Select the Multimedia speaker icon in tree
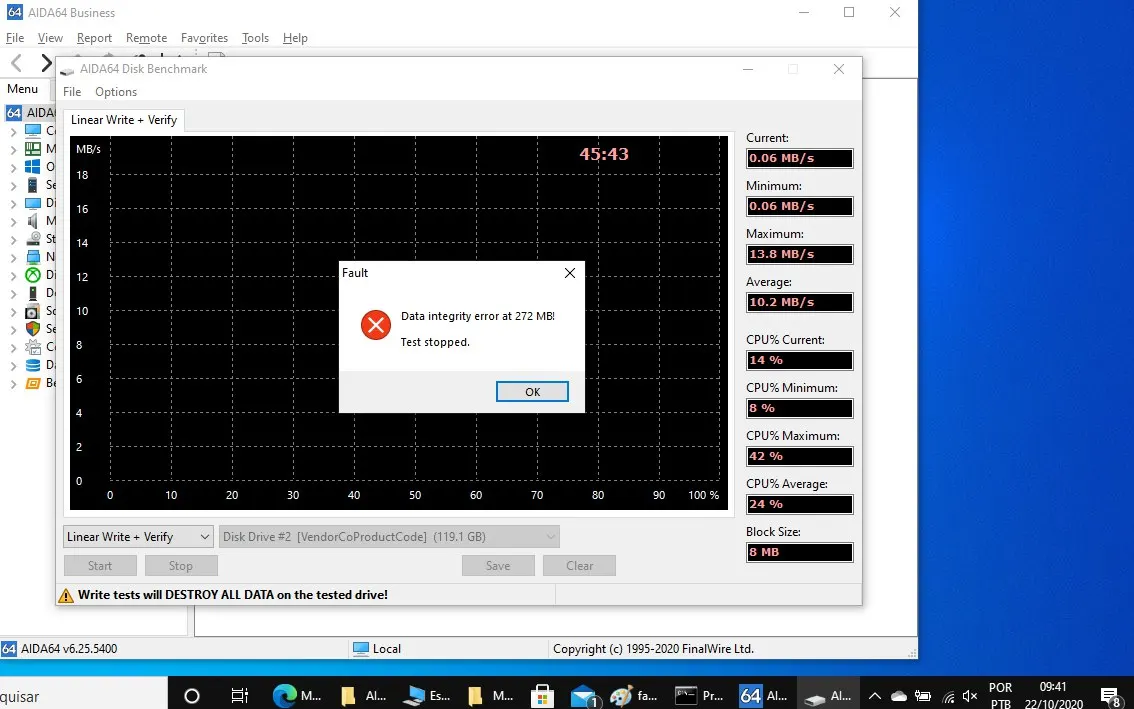1134x709 pixels. point(33,221)
